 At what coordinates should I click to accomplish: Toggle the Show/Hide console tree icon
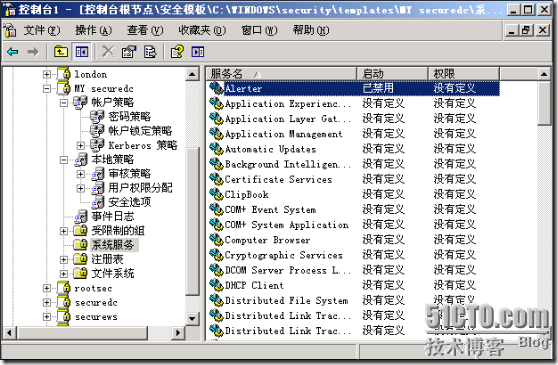81,52
